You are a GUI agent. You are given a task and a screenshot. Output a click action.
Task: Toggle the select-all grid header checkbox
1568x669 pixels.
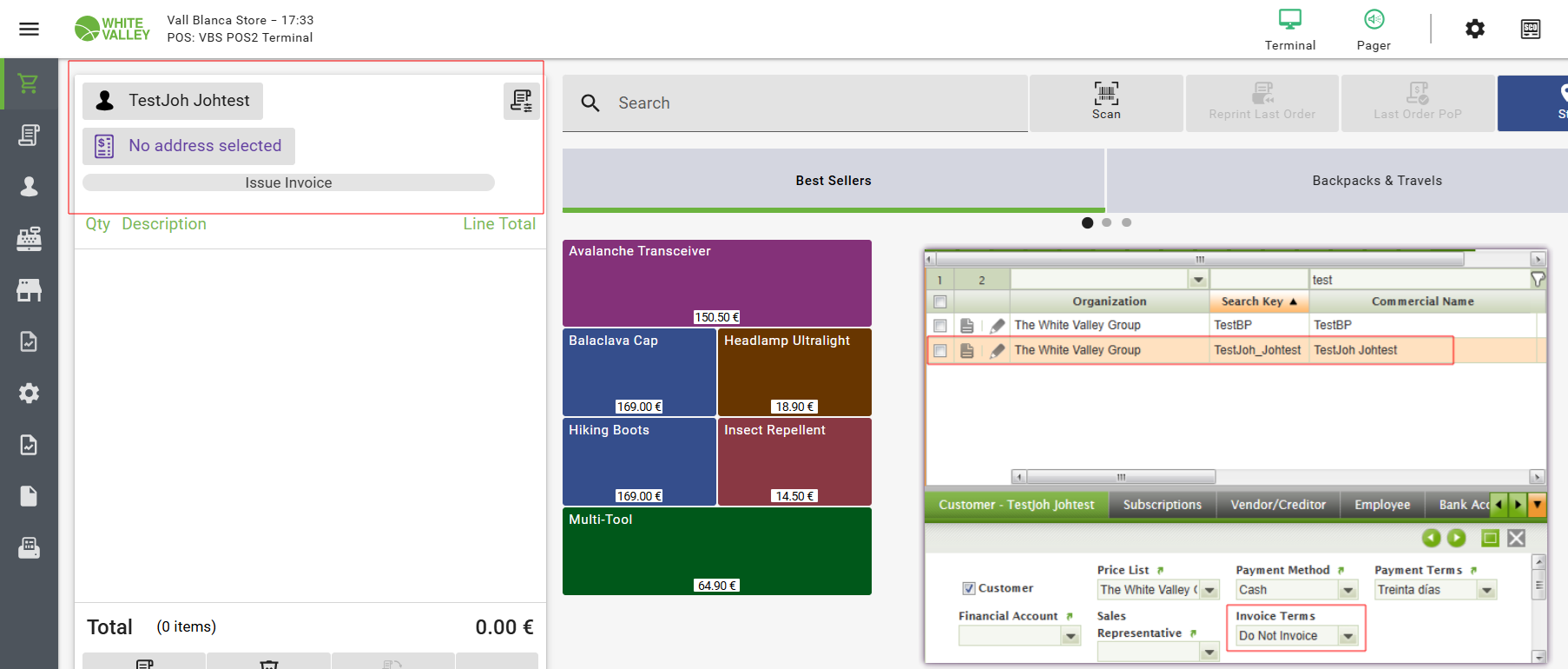[x=939, y=301]
